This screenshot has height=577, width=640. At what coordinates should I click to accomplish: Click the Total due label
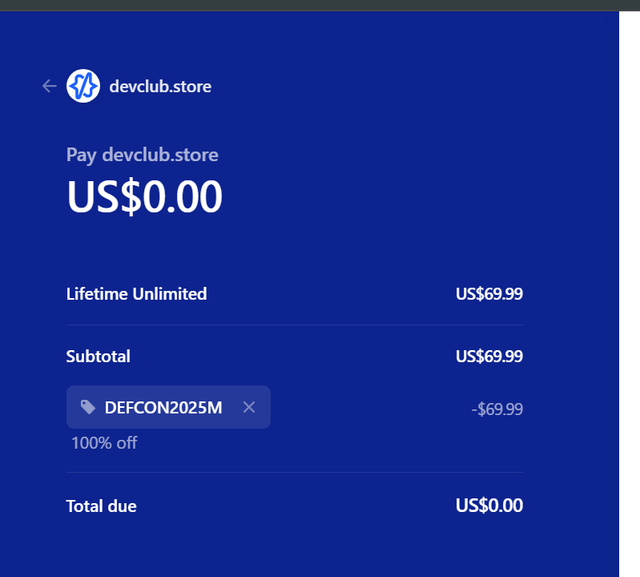point(101,506)
